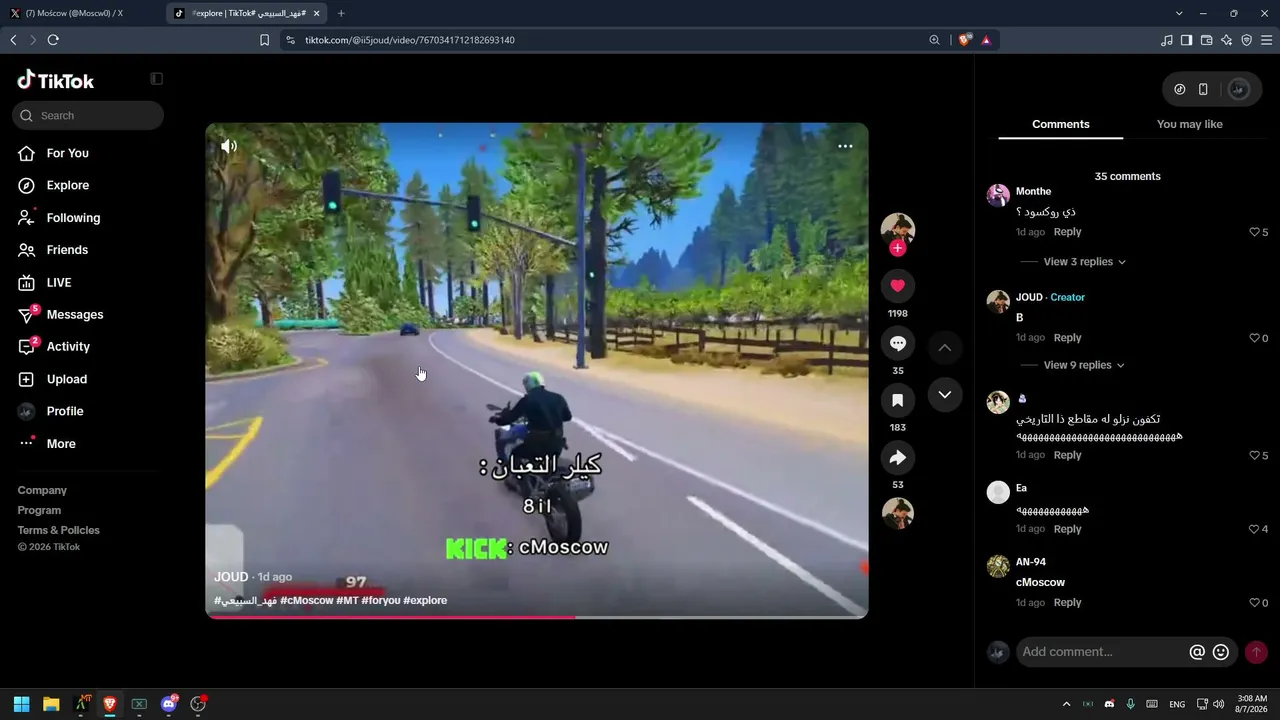Open the More menu in TikTok sidebar

pyautogui.click(x=61, y=444)
